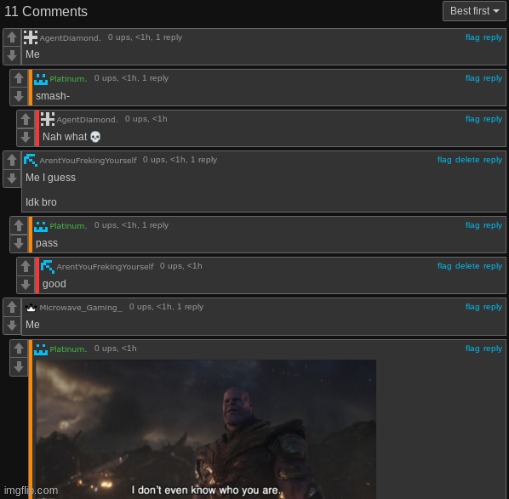
Task: Open Platinum's profile from the "smash-" comment
Action: pos(68,79)
